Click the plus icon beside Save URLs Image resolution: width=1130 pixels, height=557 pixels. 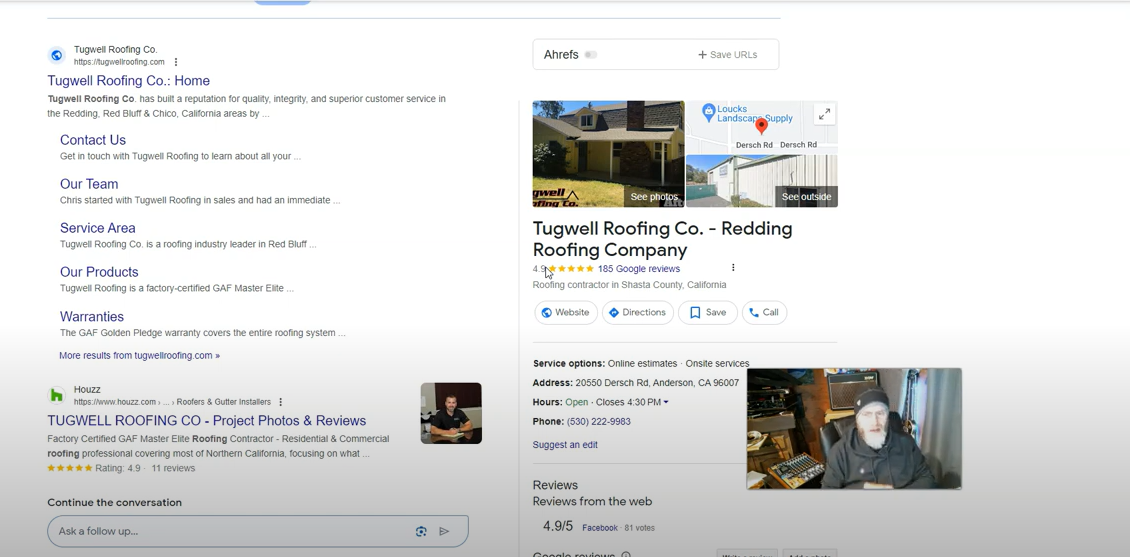[x=702, y=55]
